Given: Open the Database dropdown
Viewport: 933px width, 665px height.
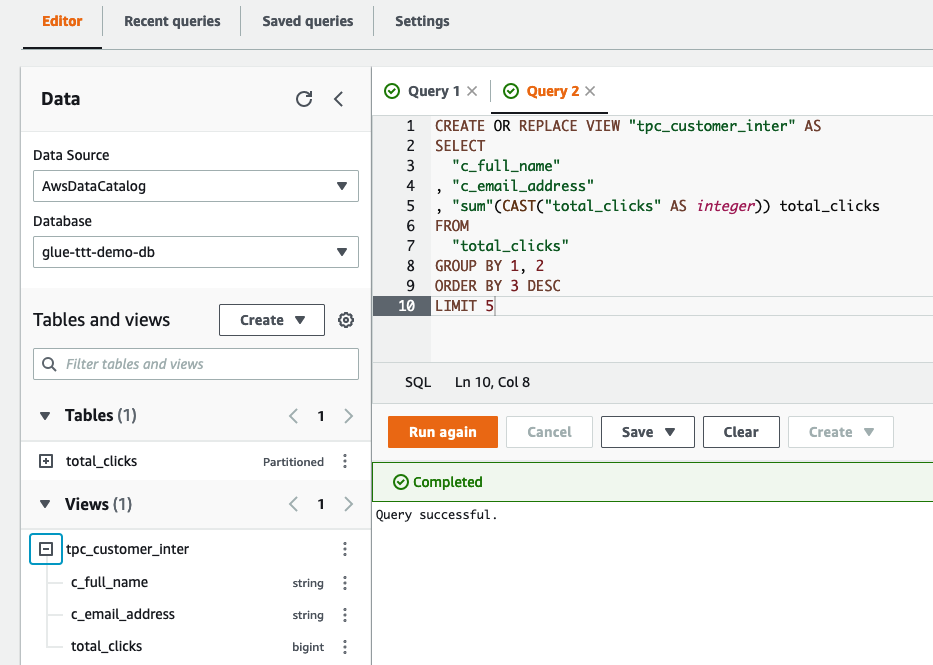Looking at the screenshot, I should (196, 252).
